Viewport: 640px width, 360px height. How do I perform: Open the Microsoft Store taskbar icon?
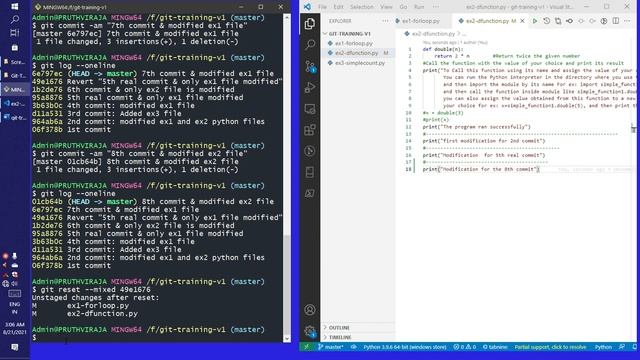point(15,48)
